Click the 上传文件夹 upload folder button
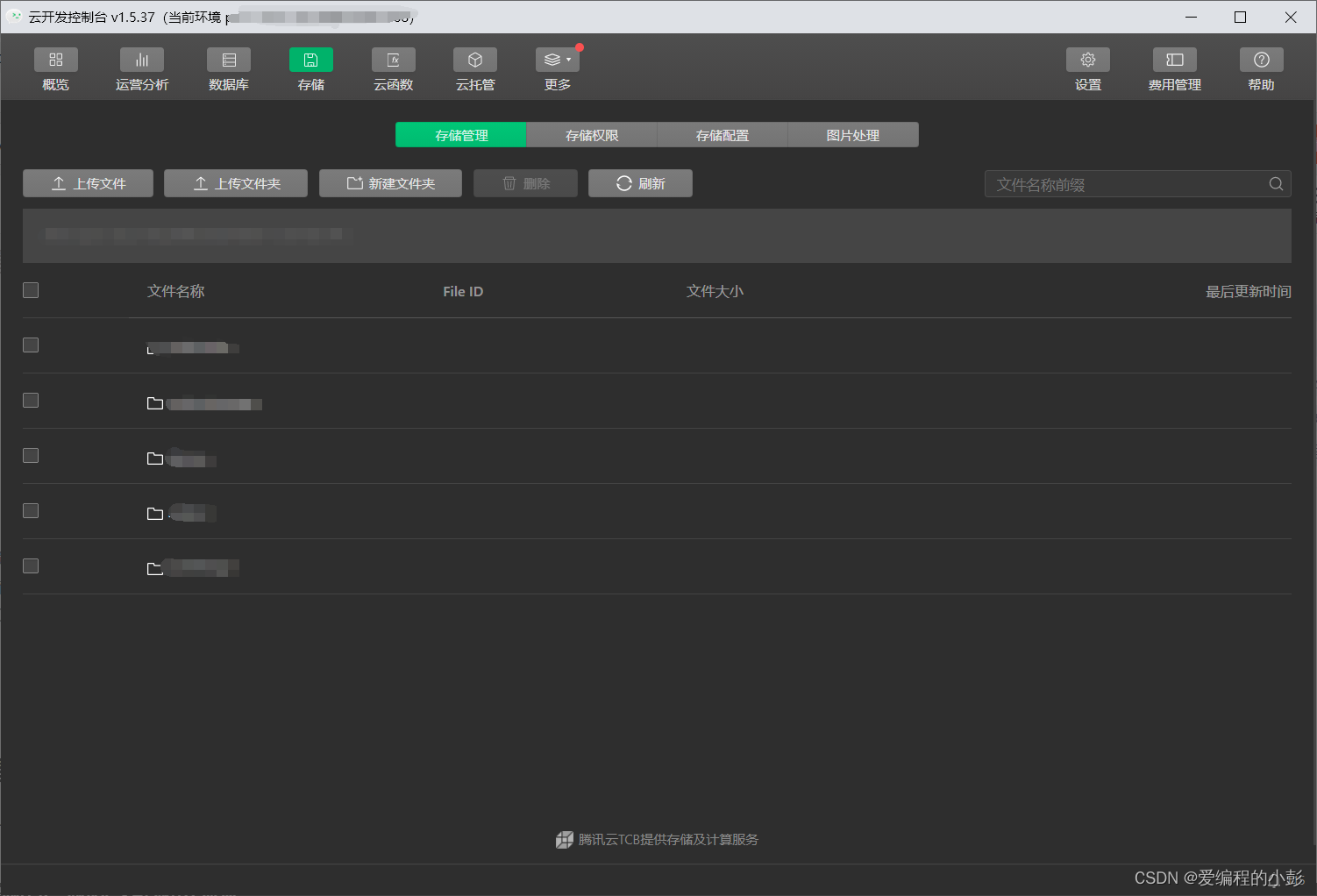1317x896 pixels. tap(236, 183)
